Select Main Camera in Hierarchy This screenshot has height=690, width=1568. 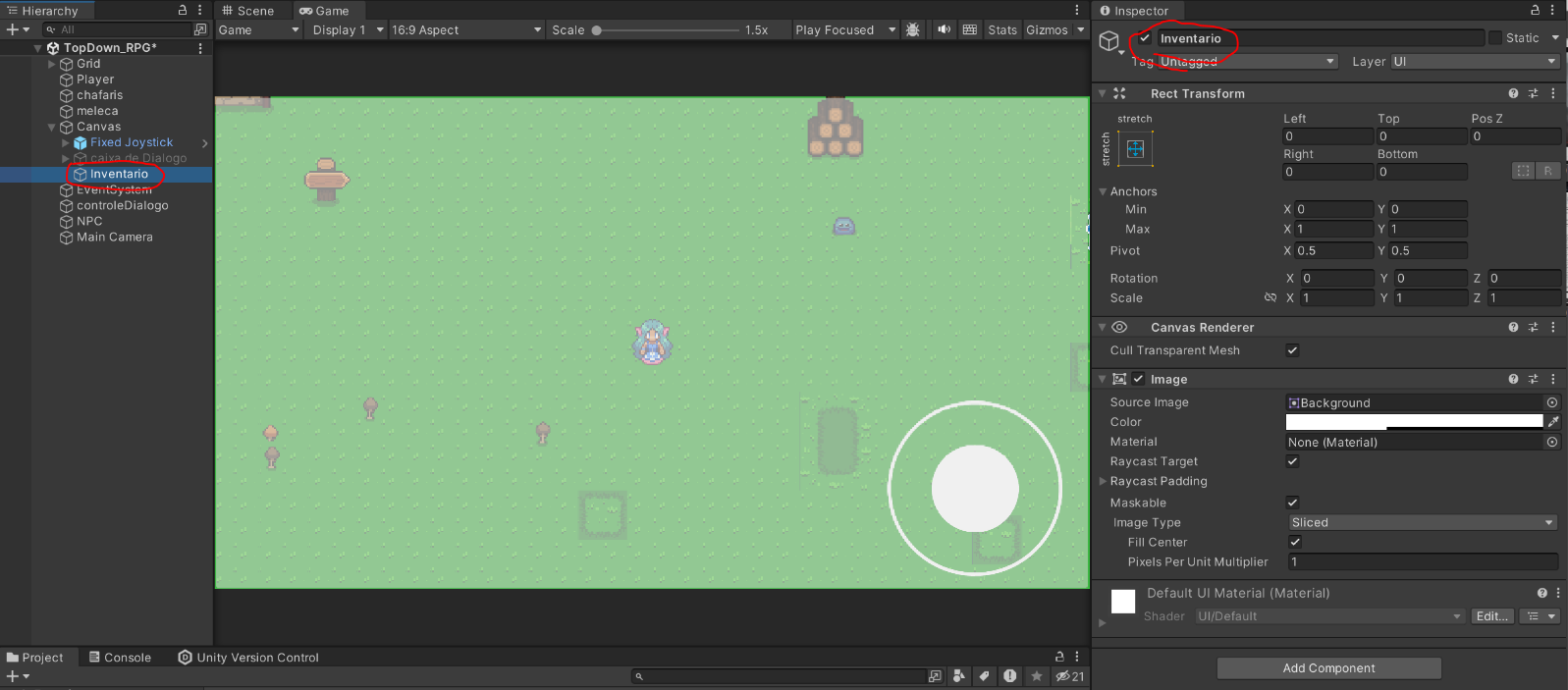[115, 237]
